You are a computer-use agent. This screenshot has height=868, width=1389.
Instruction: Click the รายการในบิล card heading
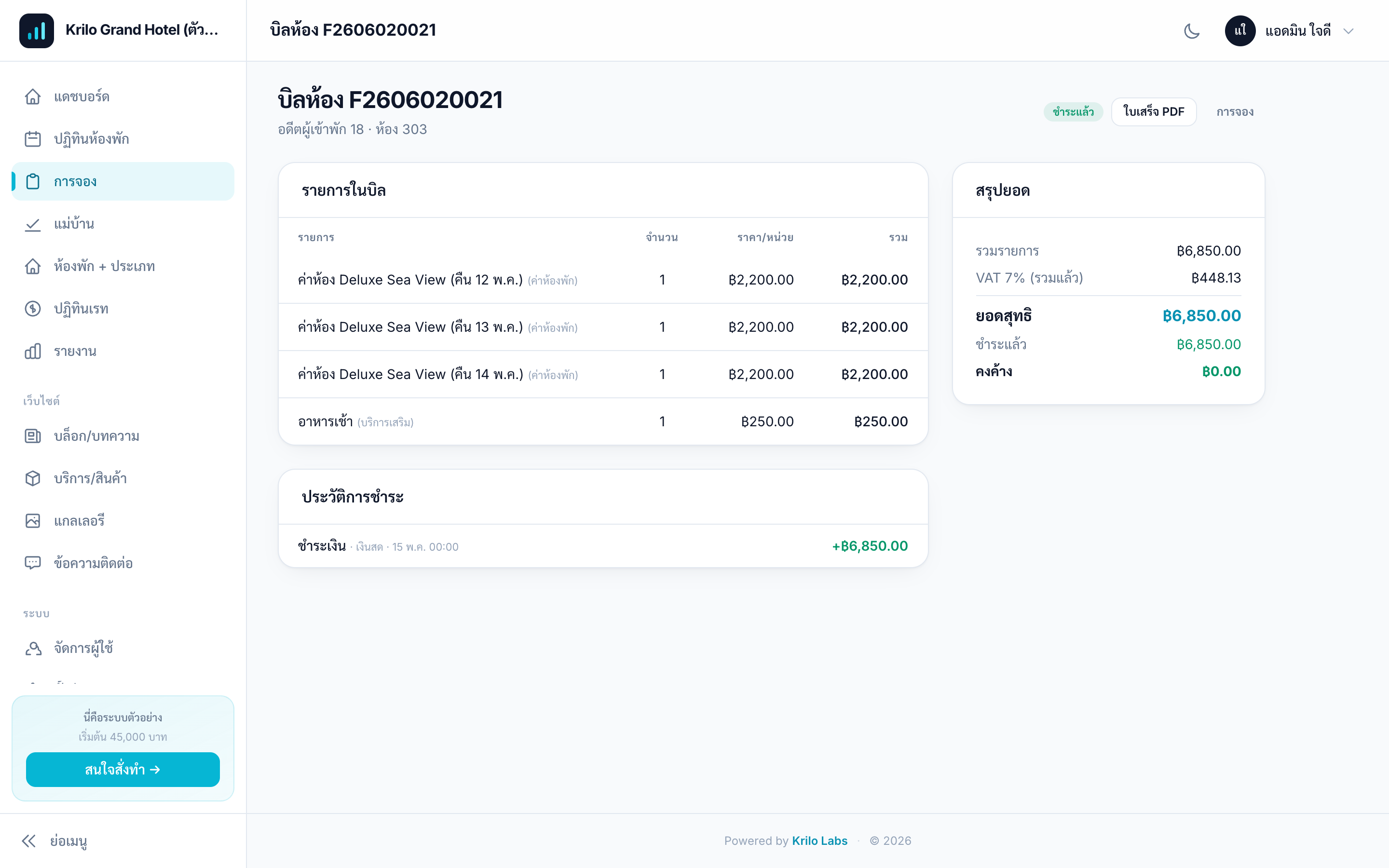point(344,190)
